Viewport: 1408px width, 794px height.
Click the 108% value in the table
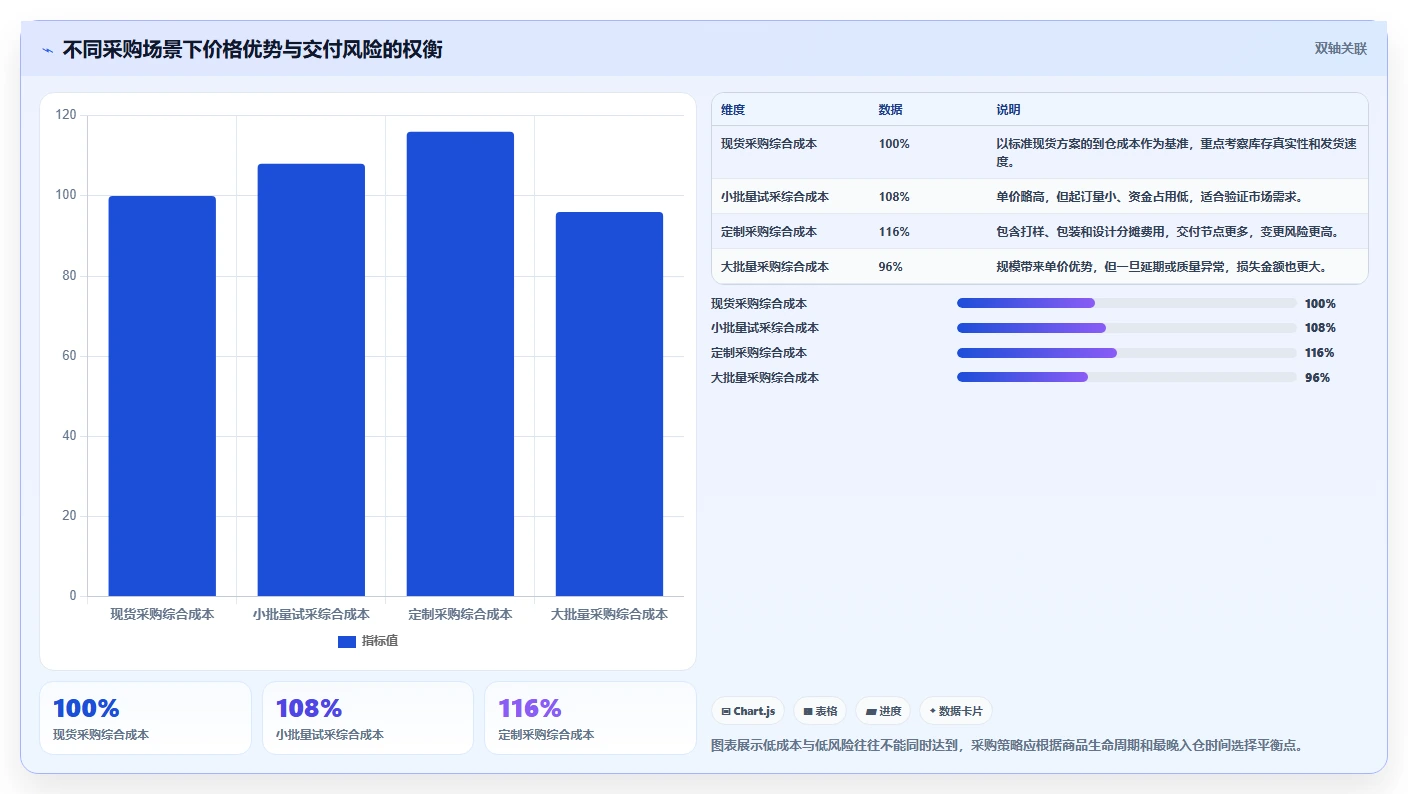pos(894,197)
